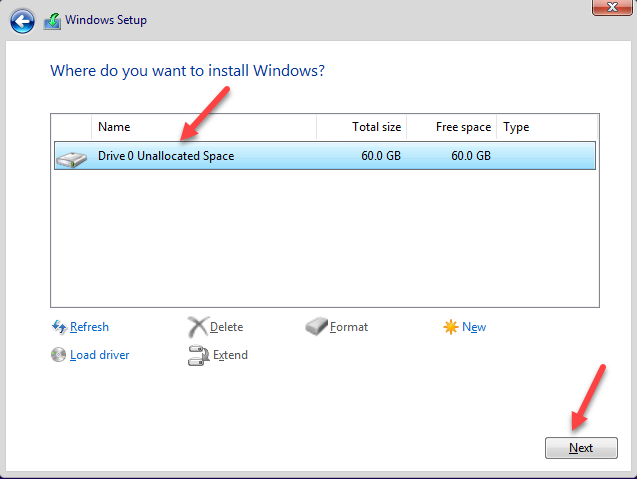Click the Load driver disc icon

pos(58,355)
